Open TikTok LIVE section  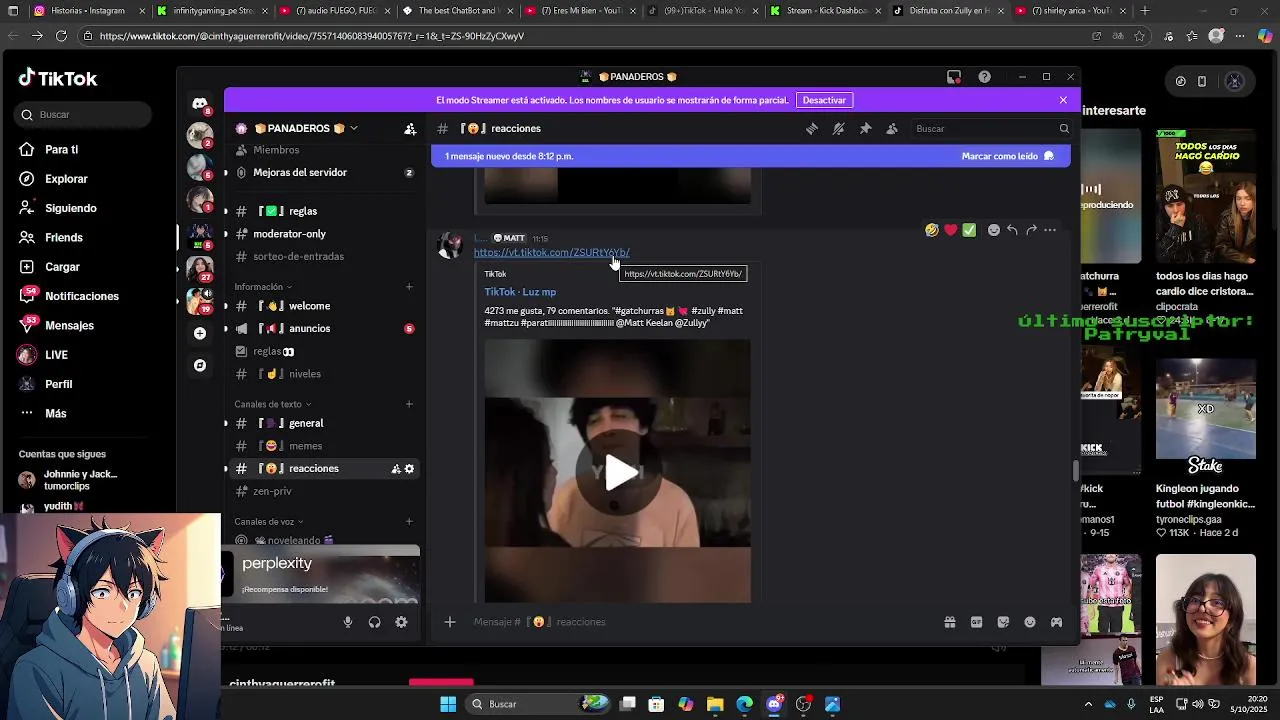click(x=56, y=355)
